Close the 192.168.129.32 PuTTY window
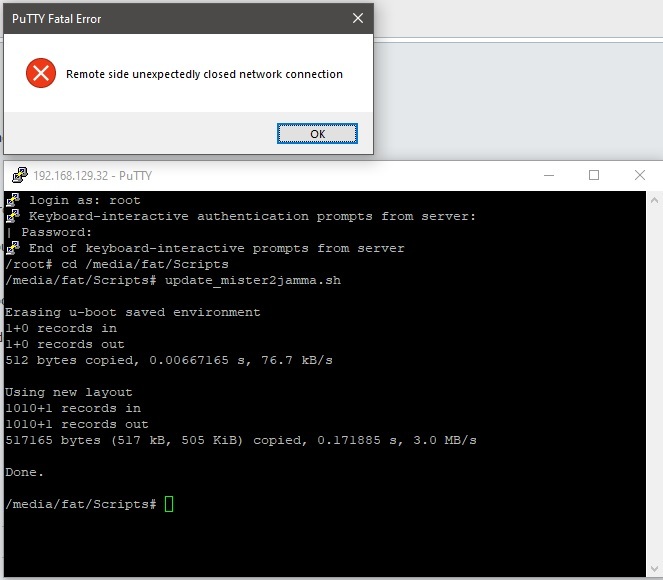 point(640,175)
